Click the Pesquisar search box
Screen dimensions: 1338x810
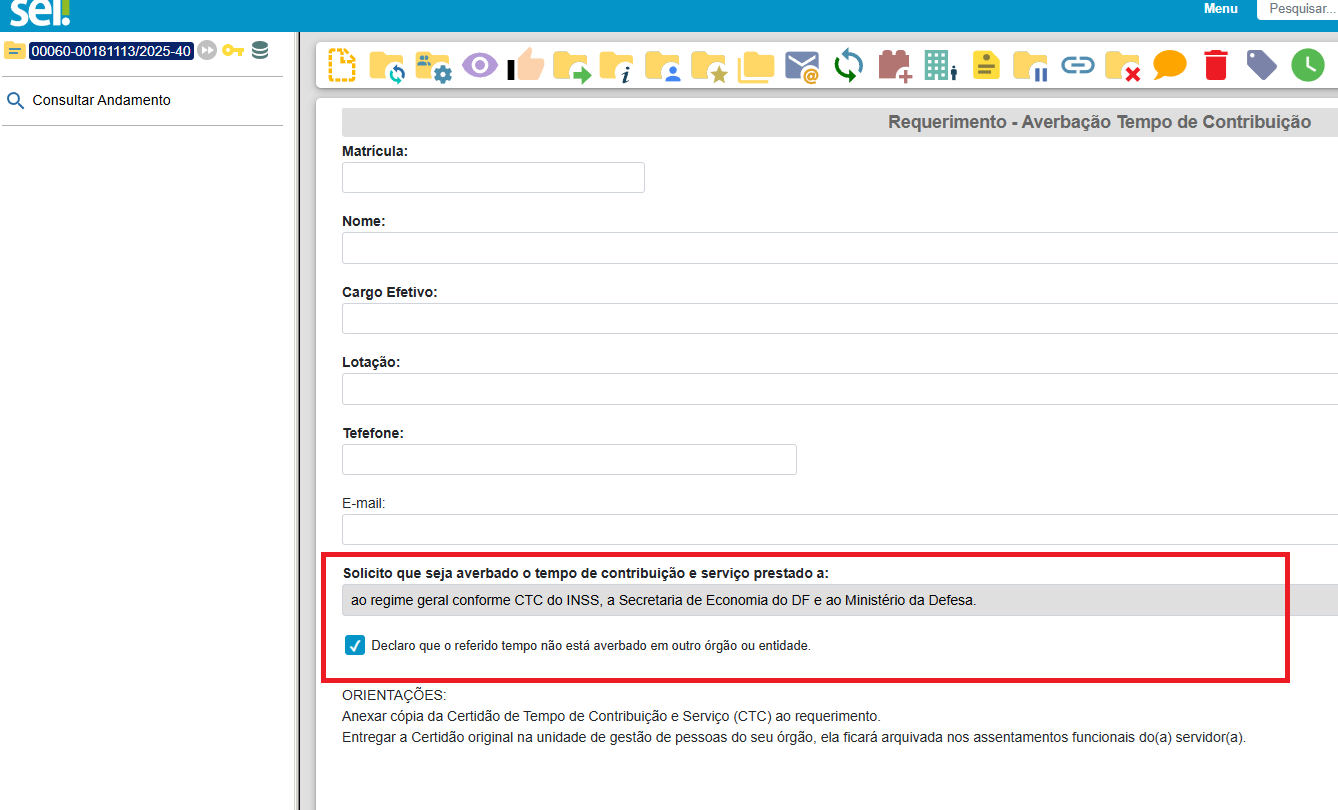click(x=1300, y=9)
